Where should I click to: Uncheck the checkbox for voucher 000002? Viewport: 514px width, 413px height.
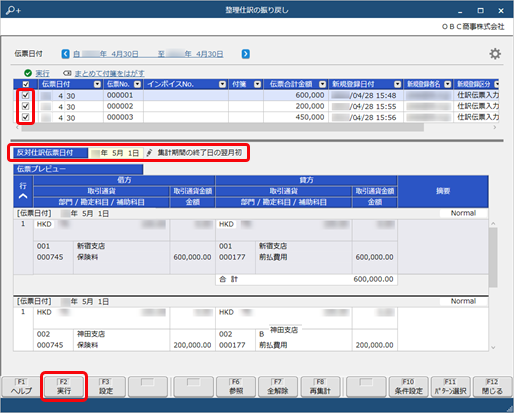(x=25, y=106)
